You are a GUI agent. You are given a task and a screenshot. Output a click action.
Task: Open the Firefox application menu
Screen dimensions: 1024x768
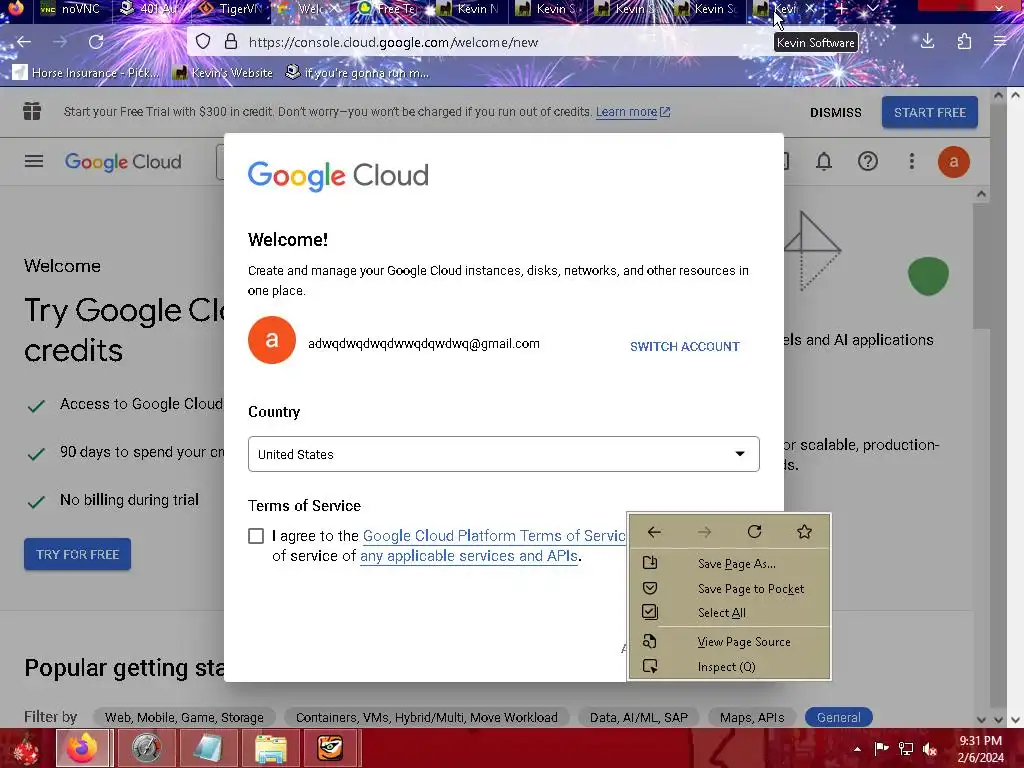pos(1000,42)
